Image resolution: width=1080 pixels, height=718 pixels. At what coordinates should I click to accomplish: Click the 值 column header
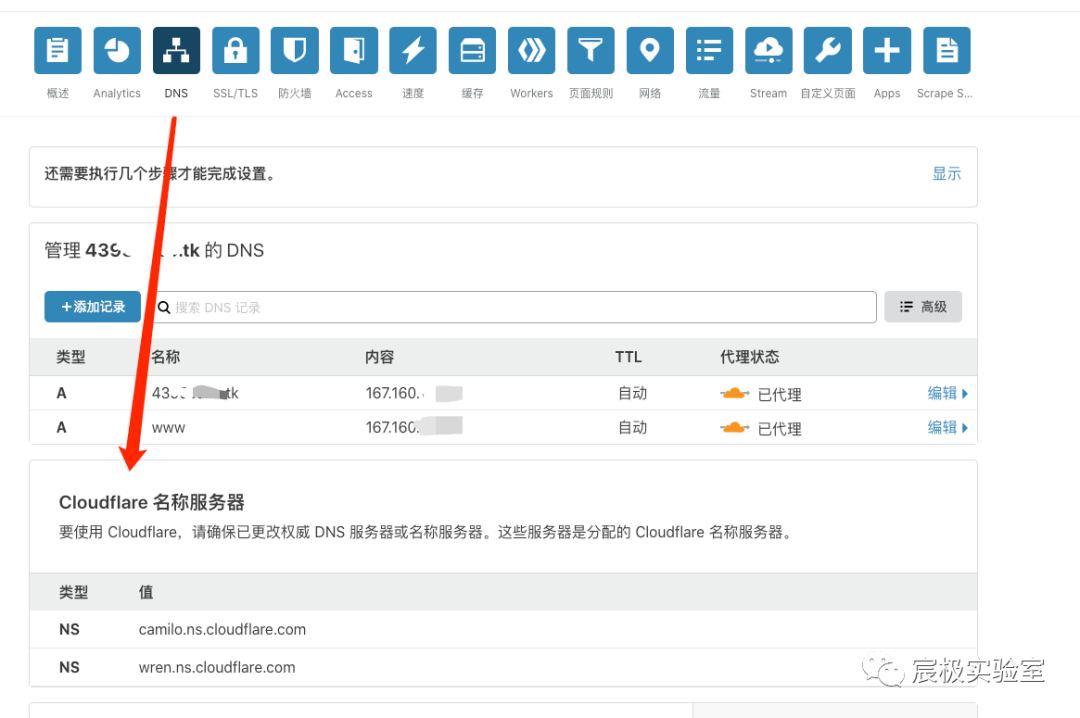(146, 592)
